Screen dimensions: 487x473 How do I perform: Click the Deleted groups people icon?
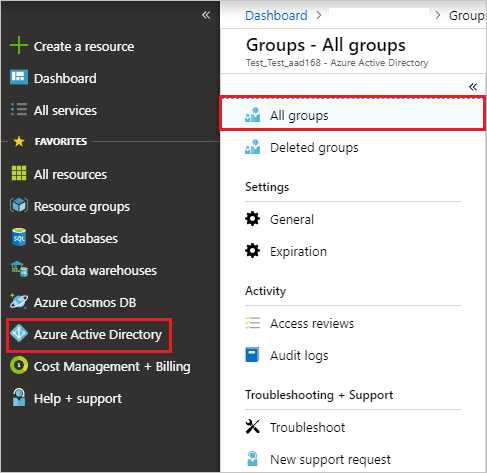point(253,147)
